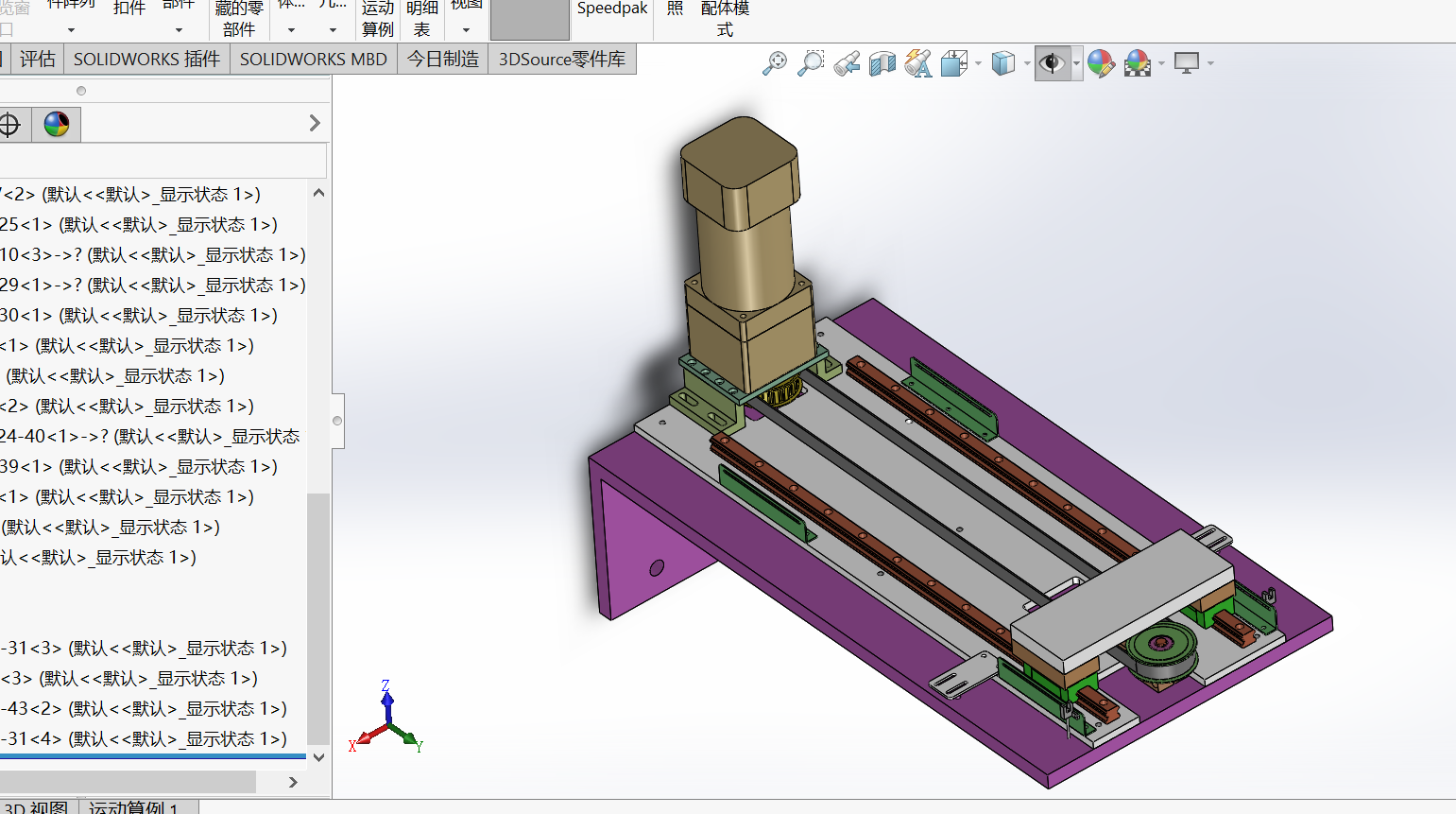Screen dimensions: 1456x814
Task: Open the Hide/Show Items dropdown arrow
Action: pos(1076,64)
